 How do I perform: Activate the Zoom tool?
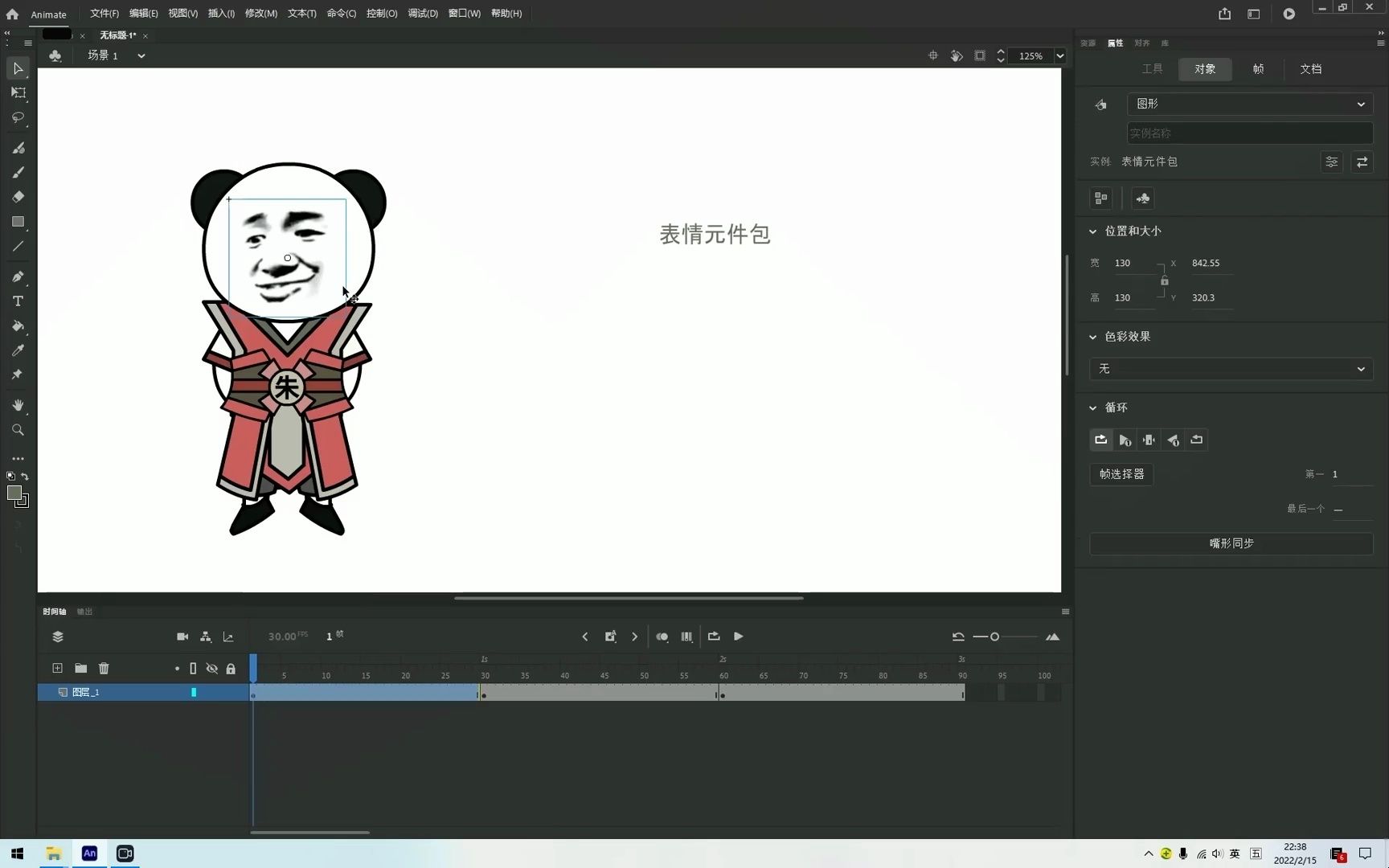pyautogui.click(x=18, y=430)
